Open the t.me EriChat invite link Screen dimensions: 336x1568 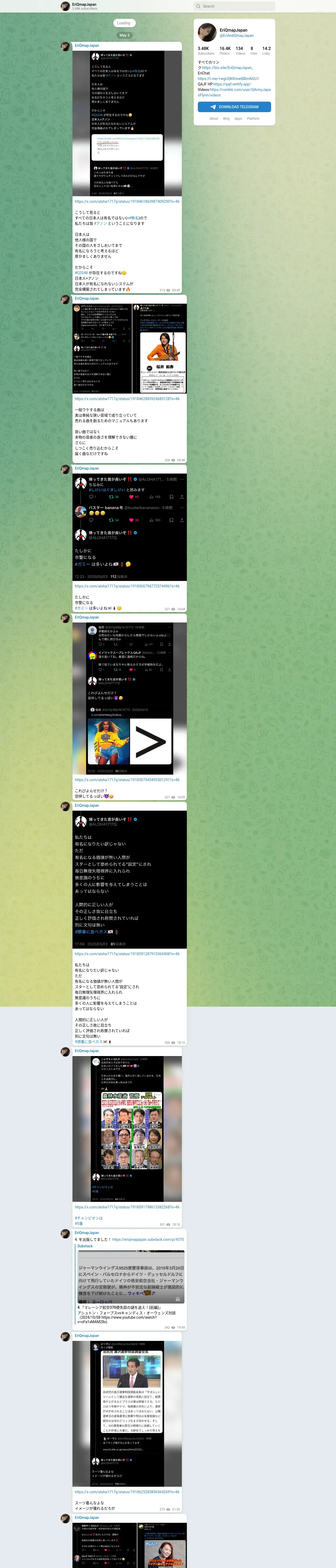point(228,78)
